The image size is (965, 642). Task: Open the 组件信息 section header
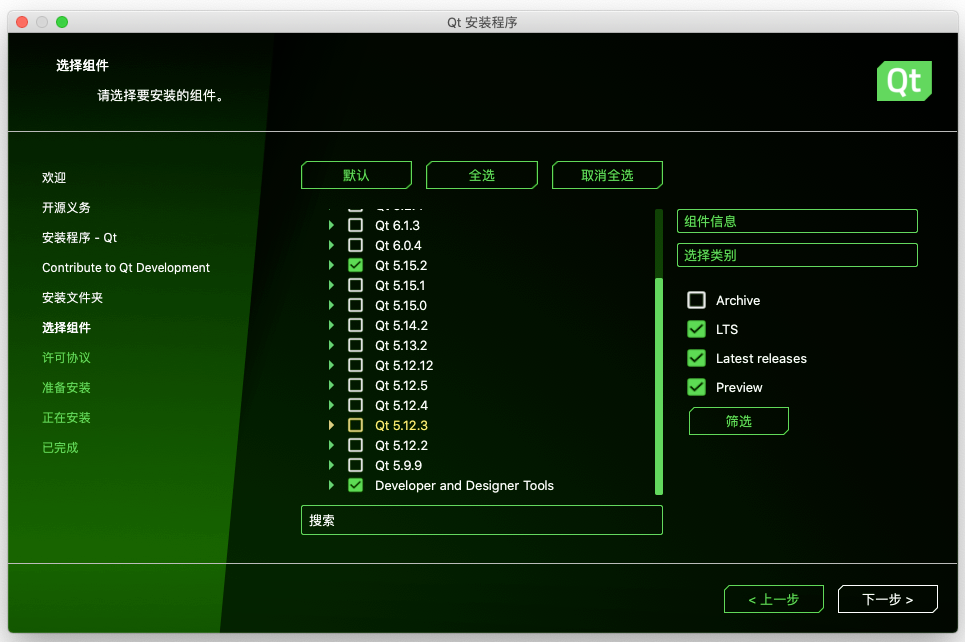click(797, 221)
